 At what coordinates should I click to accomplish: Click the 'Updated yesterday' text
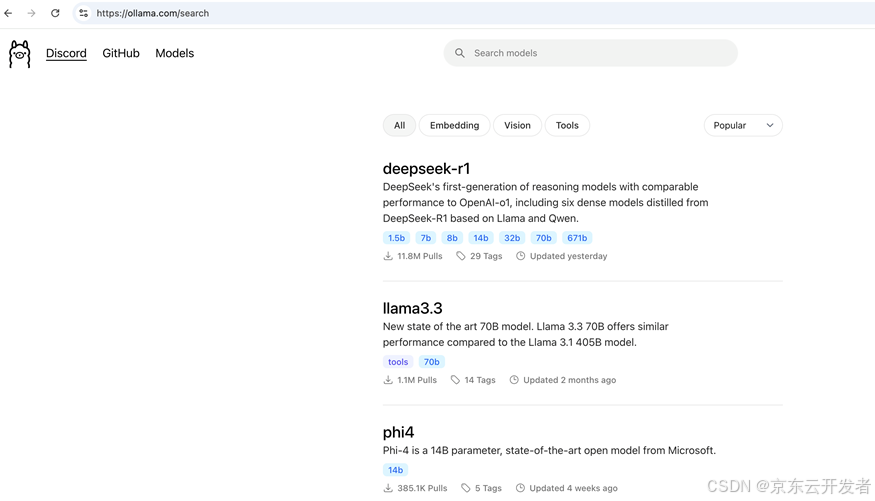[569, 256]
